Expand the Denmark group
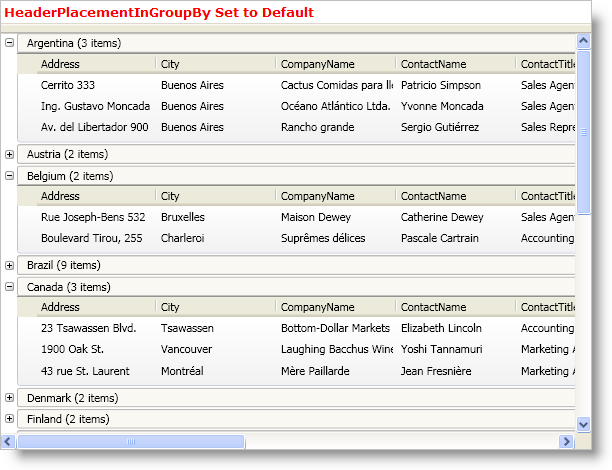This screenshot has height=470, width=612. [10, 398]
